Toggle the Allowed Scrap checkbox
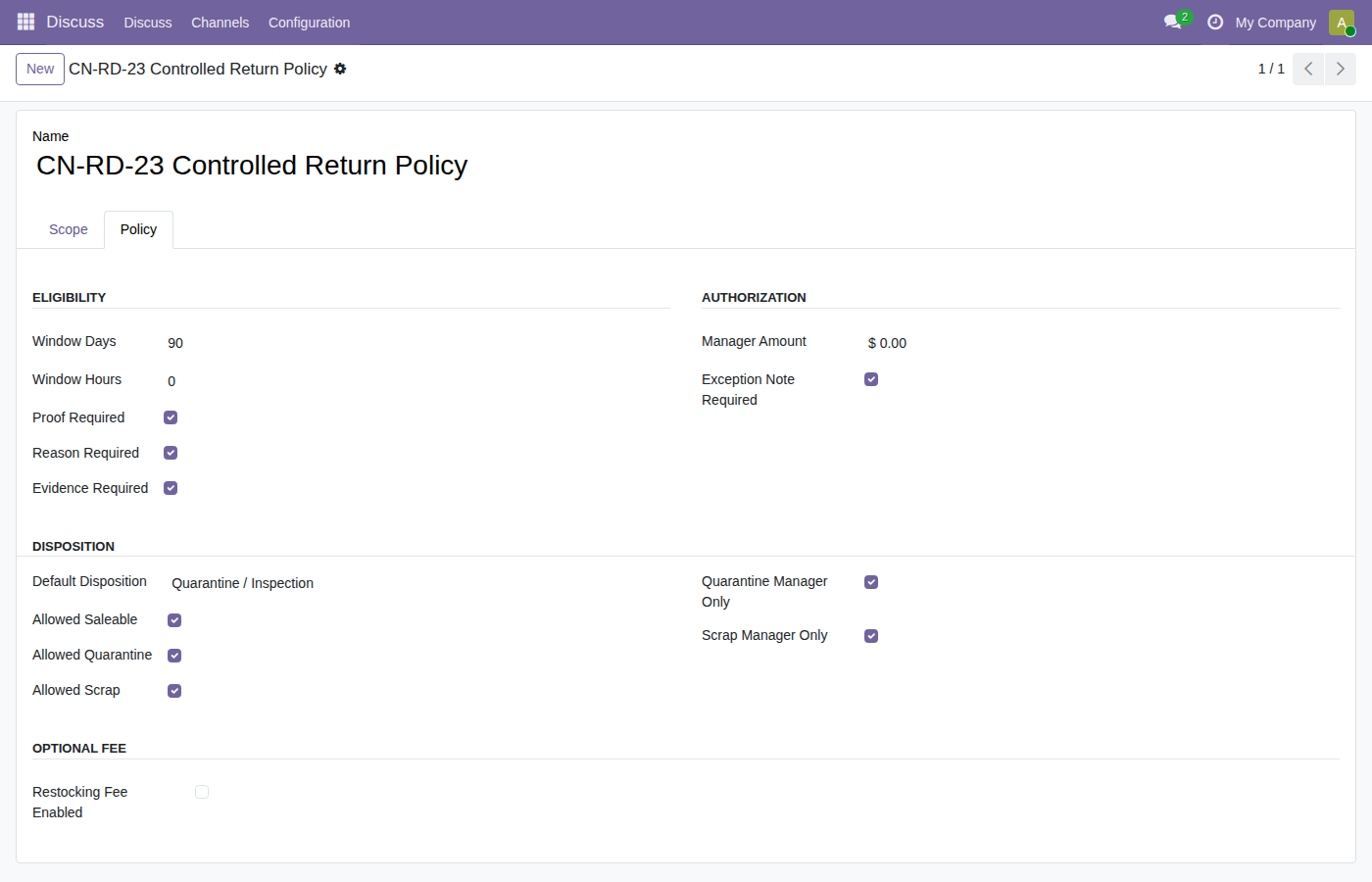The width and height of the screenshot is (1372, 882). click(x=174, y=691)
